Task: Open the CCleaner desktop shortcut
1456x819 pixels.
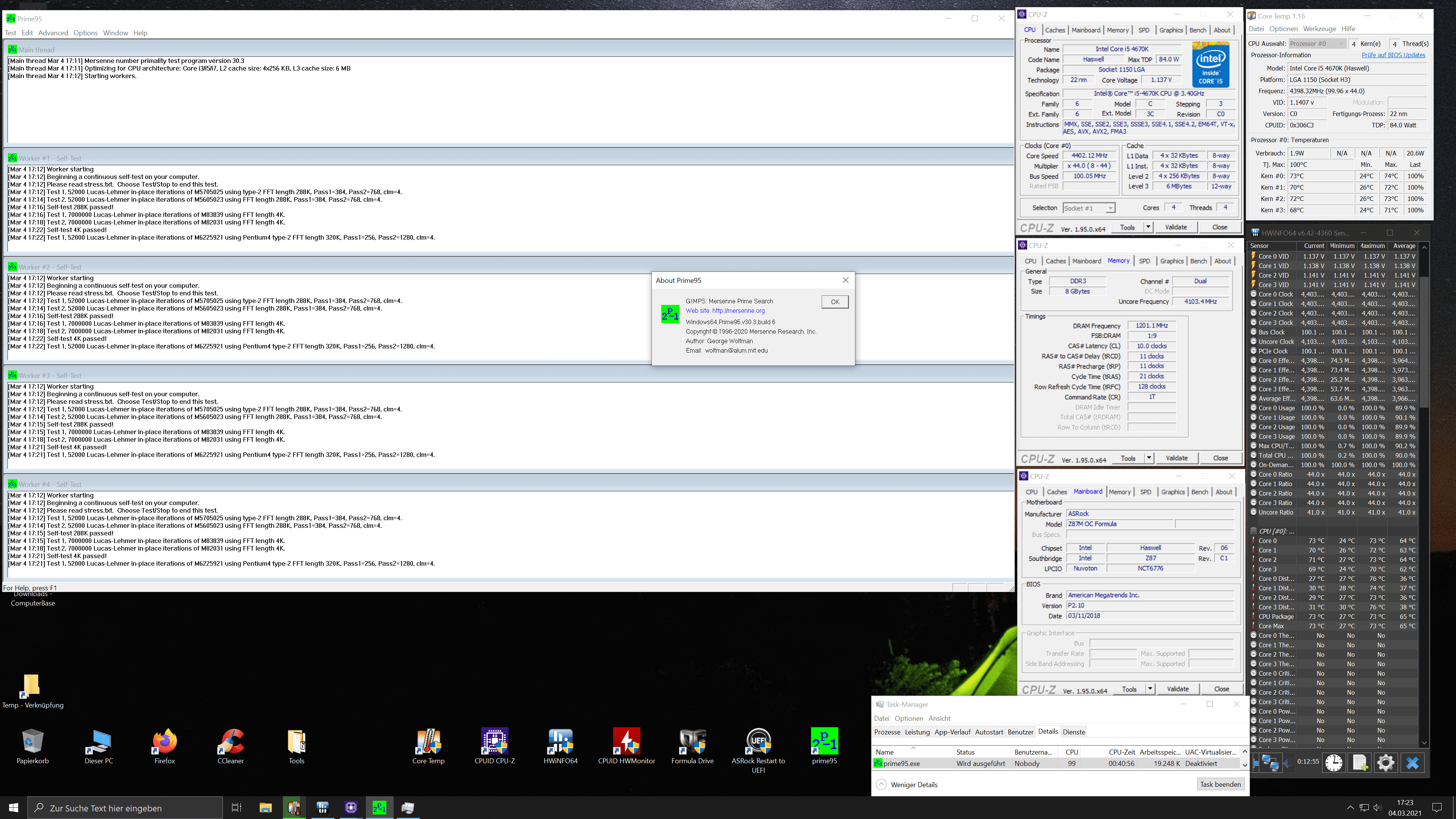Action: point(231,747)
